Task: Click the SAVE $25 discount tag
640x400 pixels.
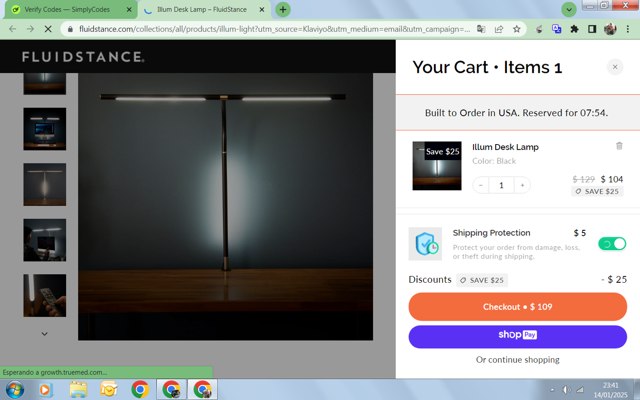Action: [x=482, y=280]
